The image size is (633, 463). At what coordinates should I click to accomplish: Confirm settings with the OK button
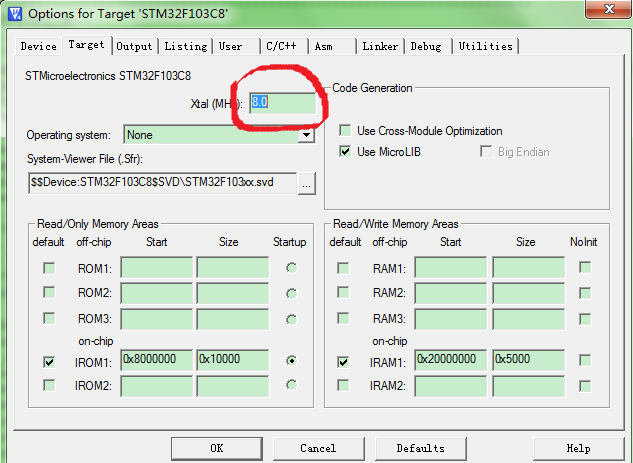tap(217, 448)
